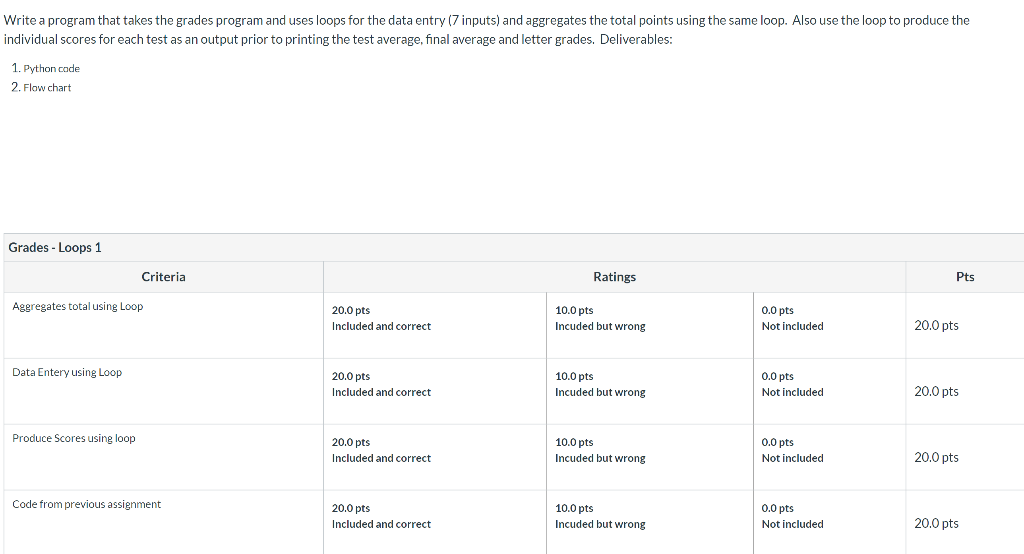Click 10.0 pts rating for Aggregates total row

574,310
